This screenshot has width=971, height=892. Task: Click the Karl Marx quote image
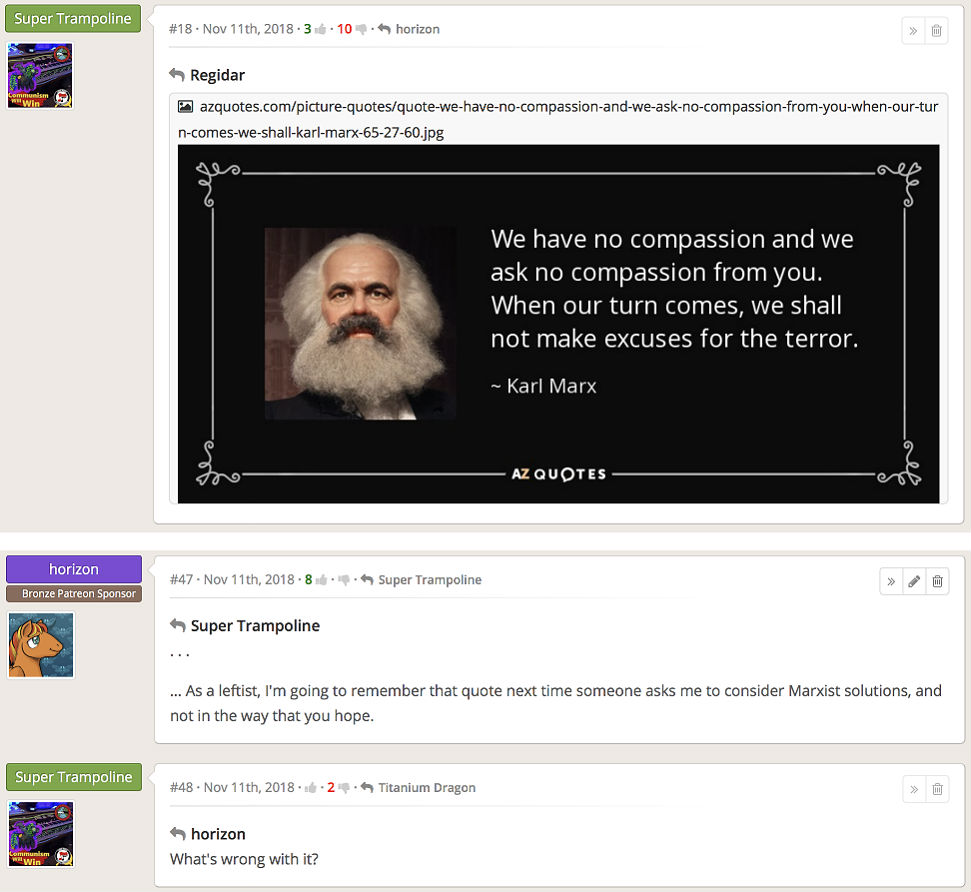pyautogui.click(x=558, y=323)
